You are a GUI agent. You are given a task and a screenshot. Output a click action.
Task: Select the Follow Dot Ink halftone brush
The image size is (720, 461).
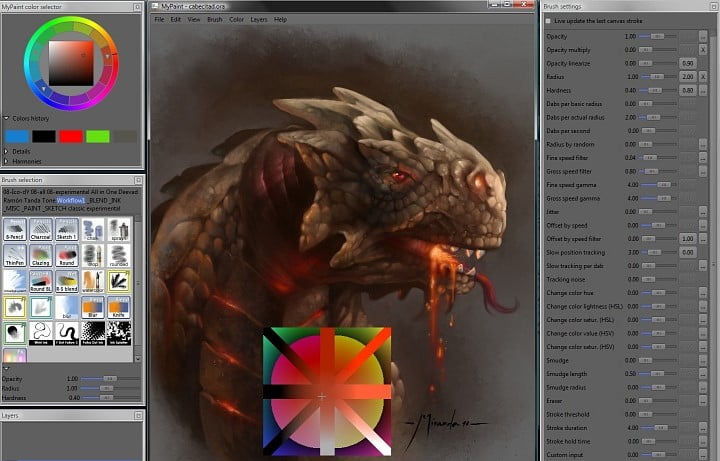93,333
